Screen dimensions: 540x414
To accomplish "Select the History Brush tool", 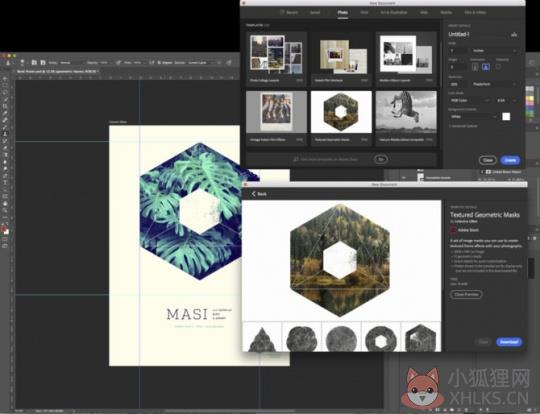I will tap(5, 140).
